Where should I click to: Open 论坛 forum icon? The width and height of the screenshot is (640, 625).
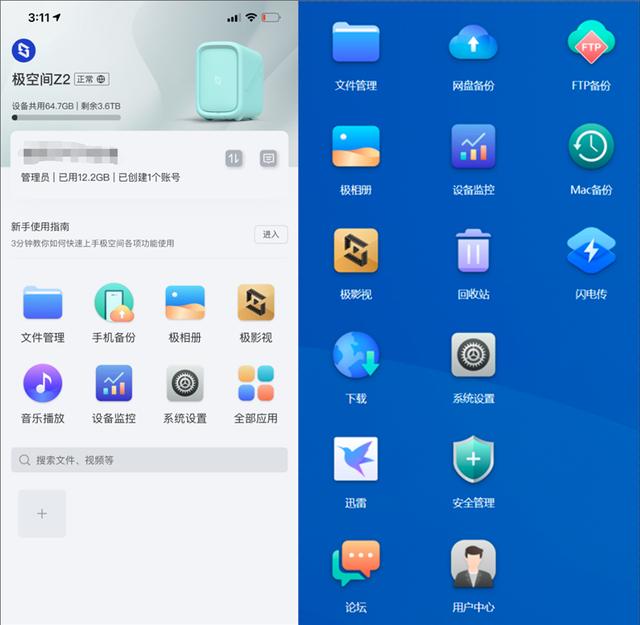click(356, 563)
